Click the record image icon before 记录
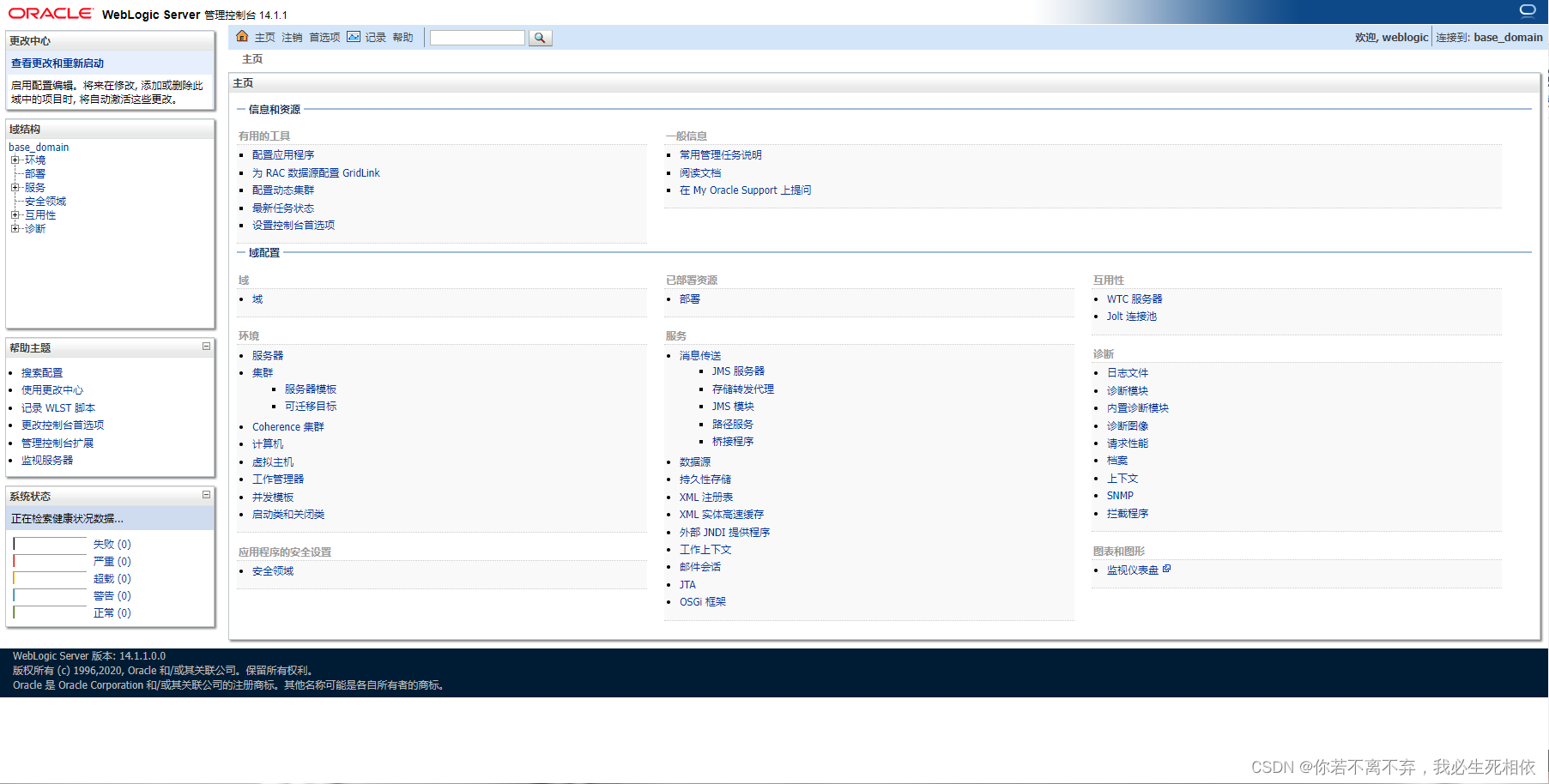This screenshot has width=1549, height=784. tap(354, 37)
